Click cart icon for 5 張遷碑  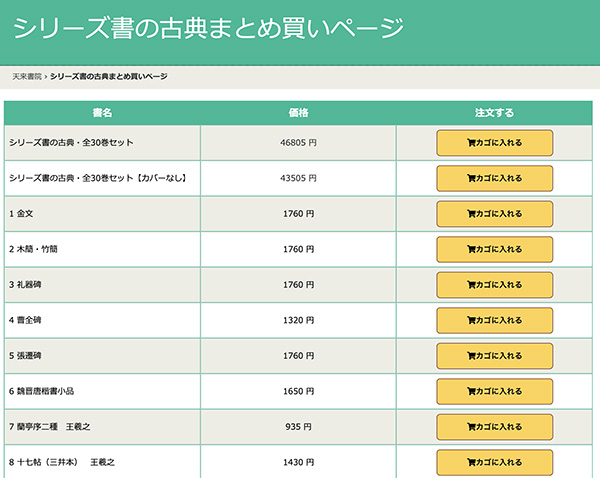click(x=471, y=356)
